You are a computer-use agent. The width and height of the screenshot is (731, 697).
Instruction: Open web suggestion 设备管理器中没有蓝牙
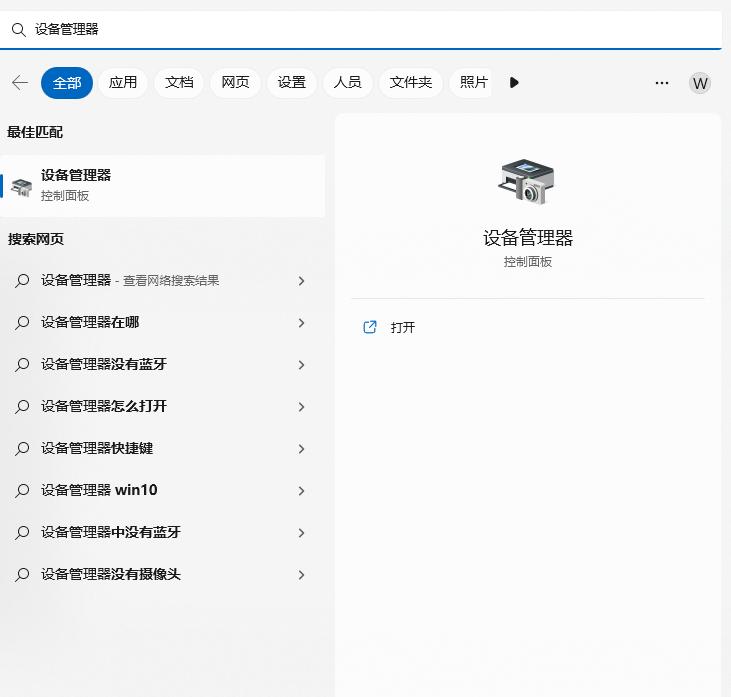click(162, 532)
